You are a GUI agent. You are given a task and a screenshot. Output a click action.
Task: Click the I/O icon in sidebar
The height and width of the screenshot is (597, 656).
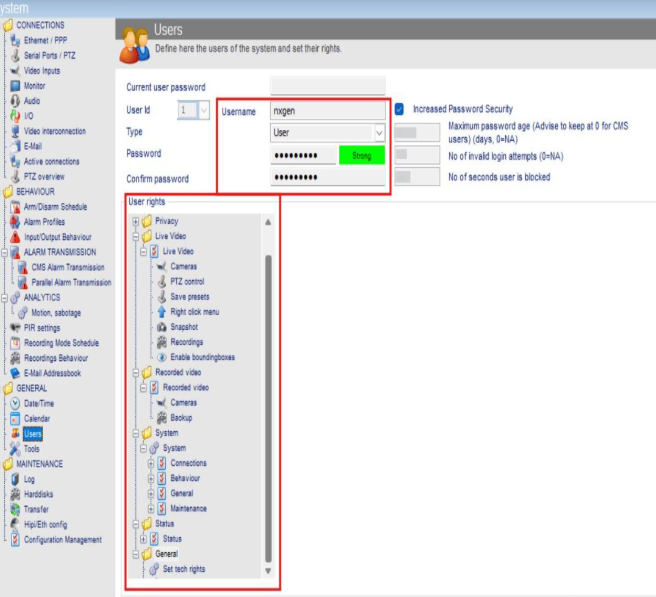(15, 116)
